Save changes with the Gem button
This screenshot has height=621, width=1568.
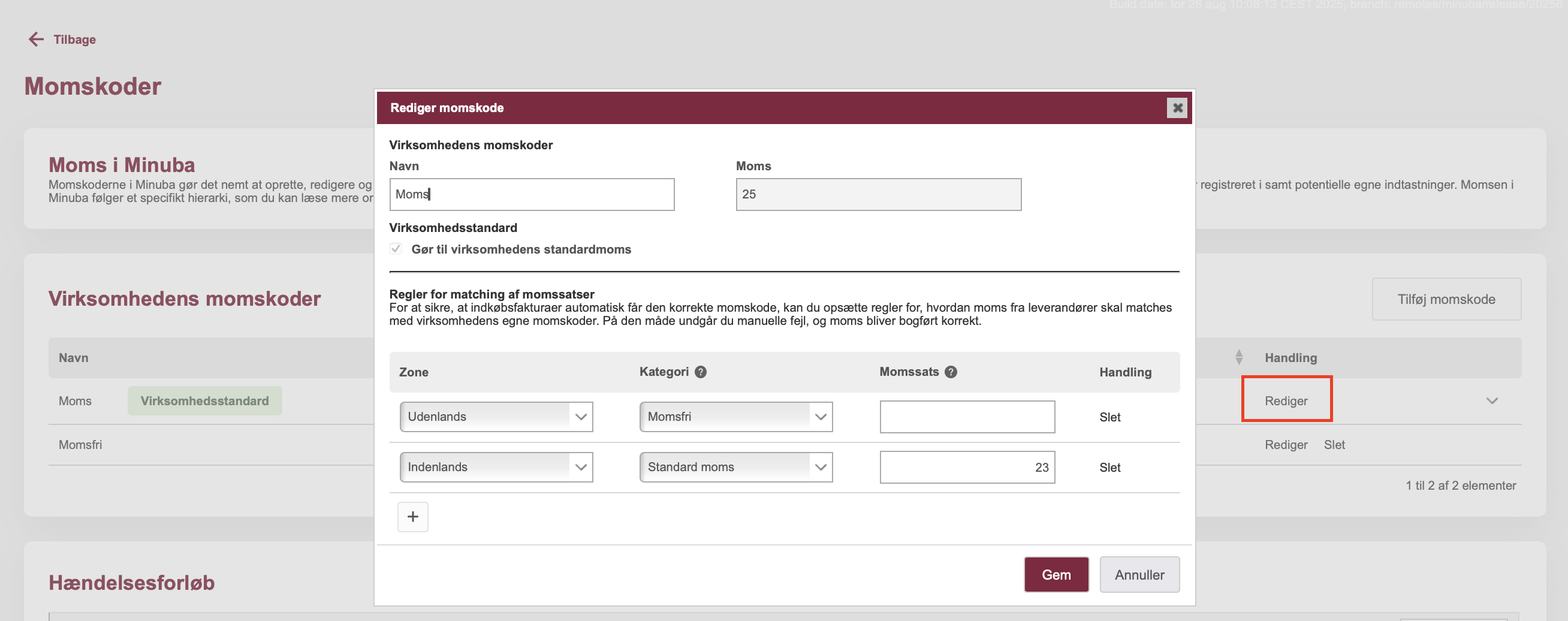coord(1056,575)
